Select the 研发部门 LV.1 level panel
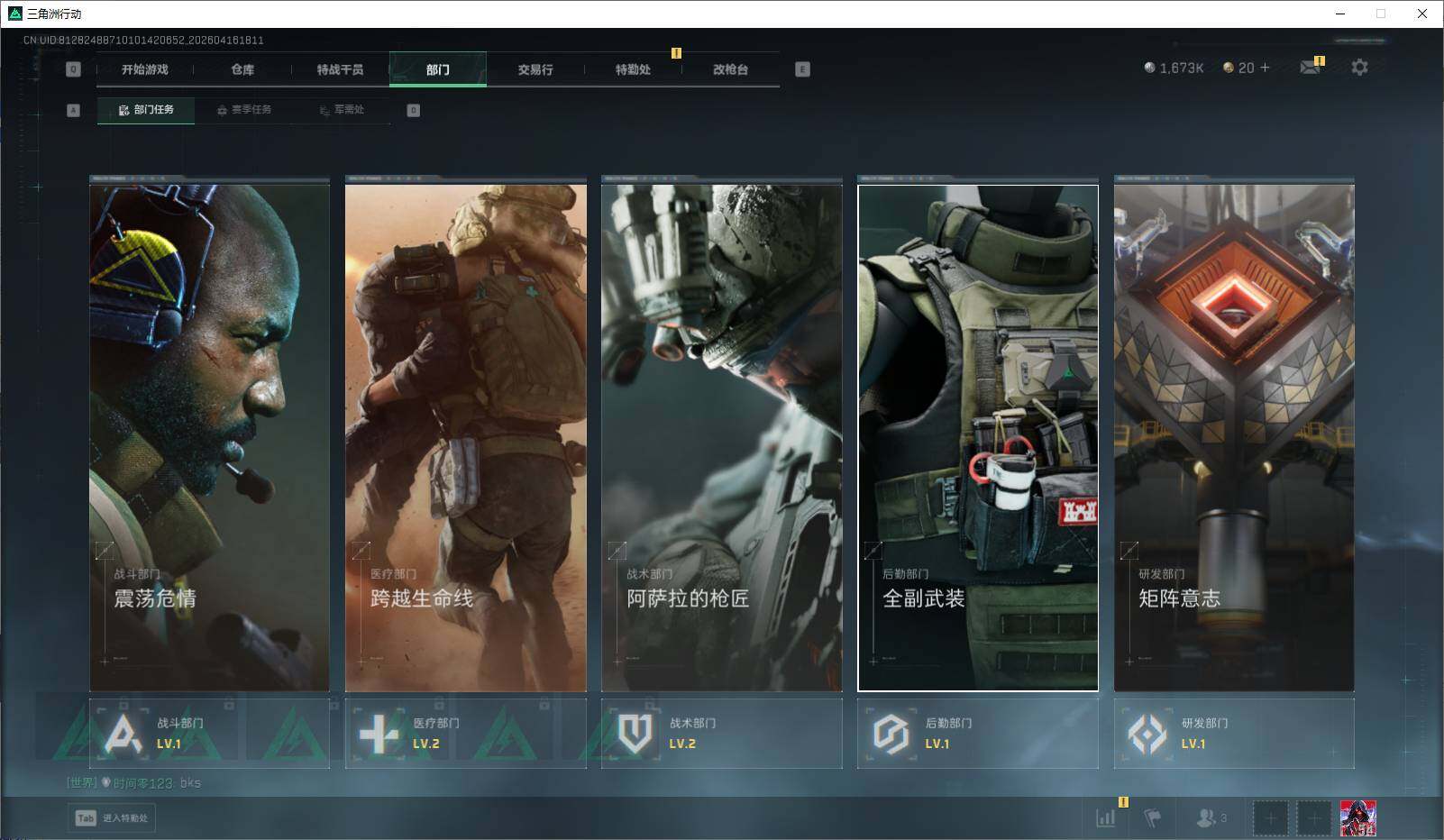The height and width of the screenshot is (840, 1444). click(1234, 734)
